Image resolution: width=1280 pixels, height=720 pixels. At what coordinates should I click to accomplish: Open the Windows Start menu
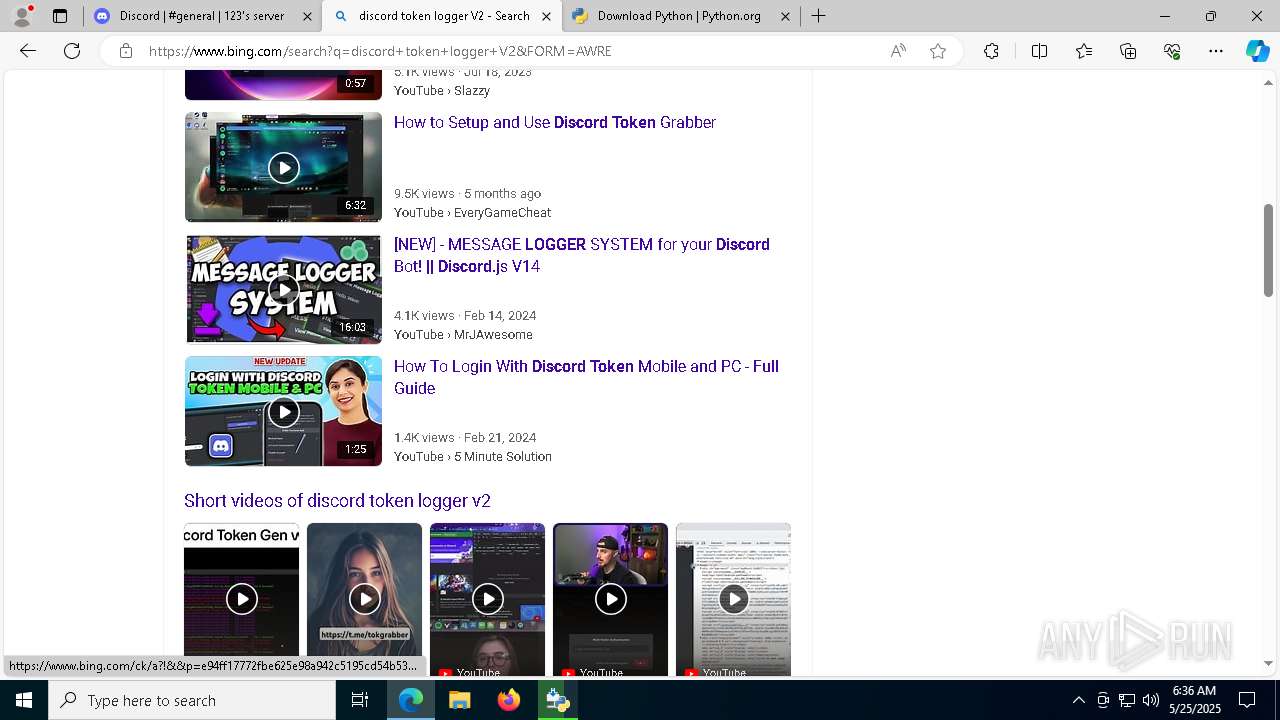click(x=24, y=700)
